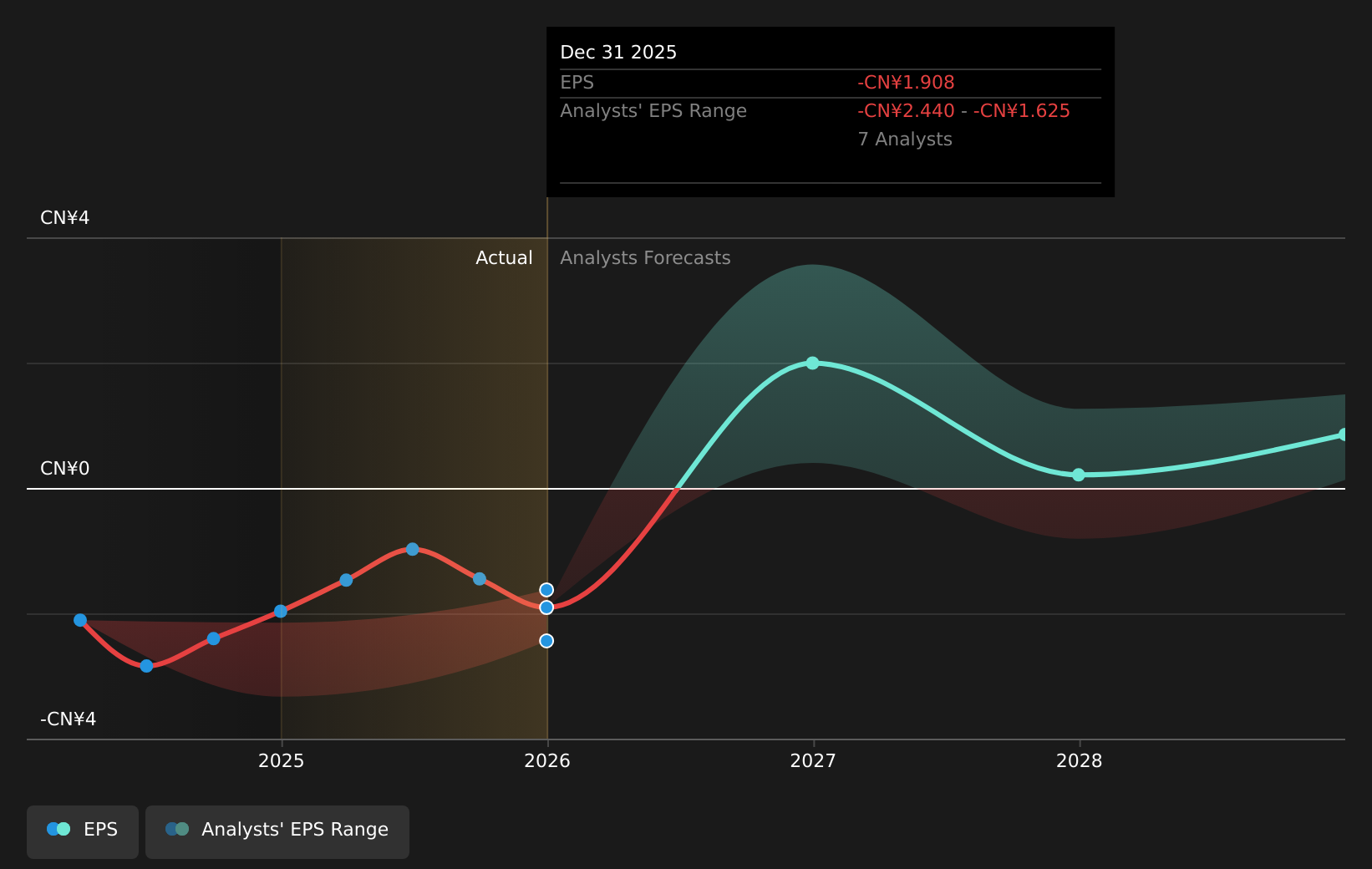
Task: Select the 2028 EPS forecast point
Action: 1079,475
